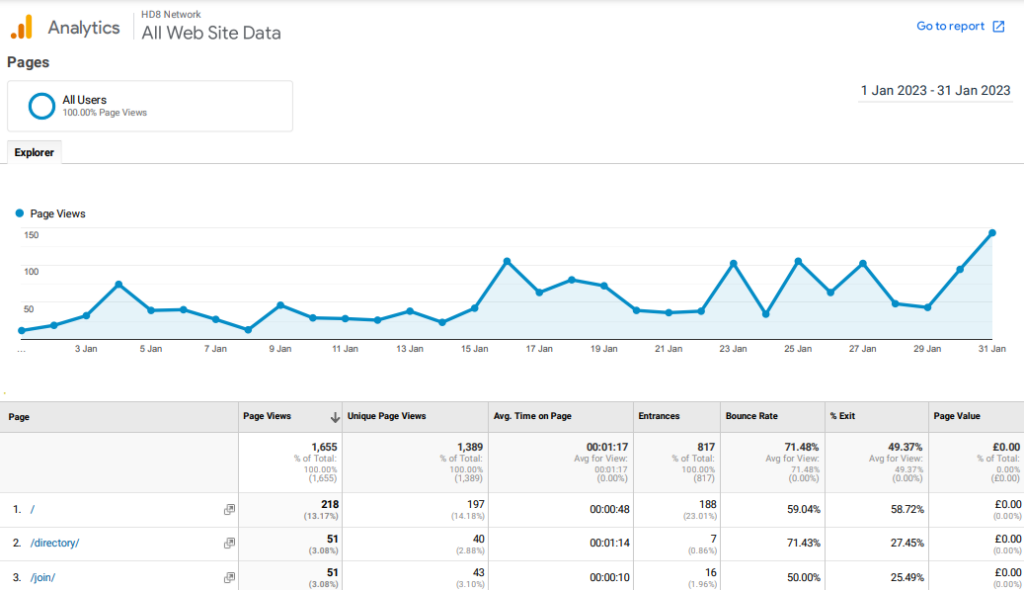
Task: Open the "/" homepage link in the table
Action: (x=31, y=509)
